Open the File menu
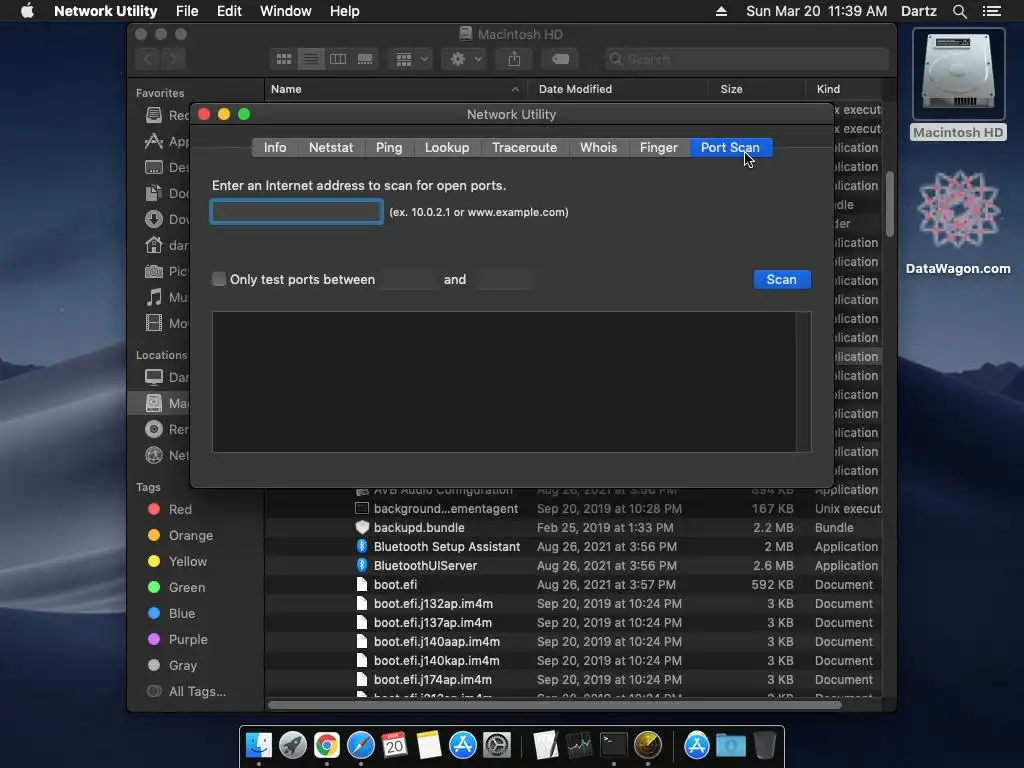This screenshot has width=1024, height=768. tap(187, 11)
